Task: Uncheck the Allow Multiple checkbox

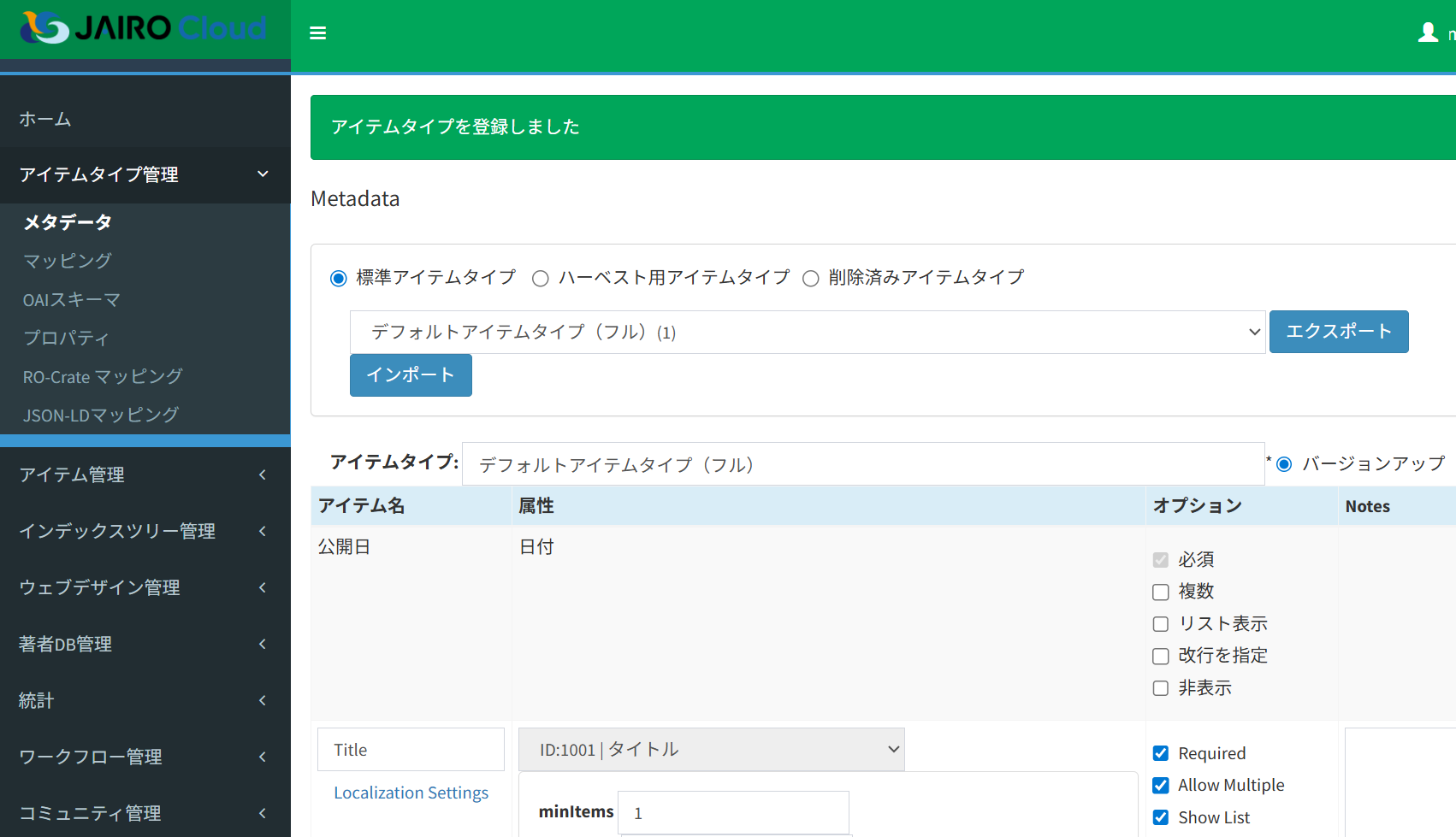Action: coord(1161,786)
